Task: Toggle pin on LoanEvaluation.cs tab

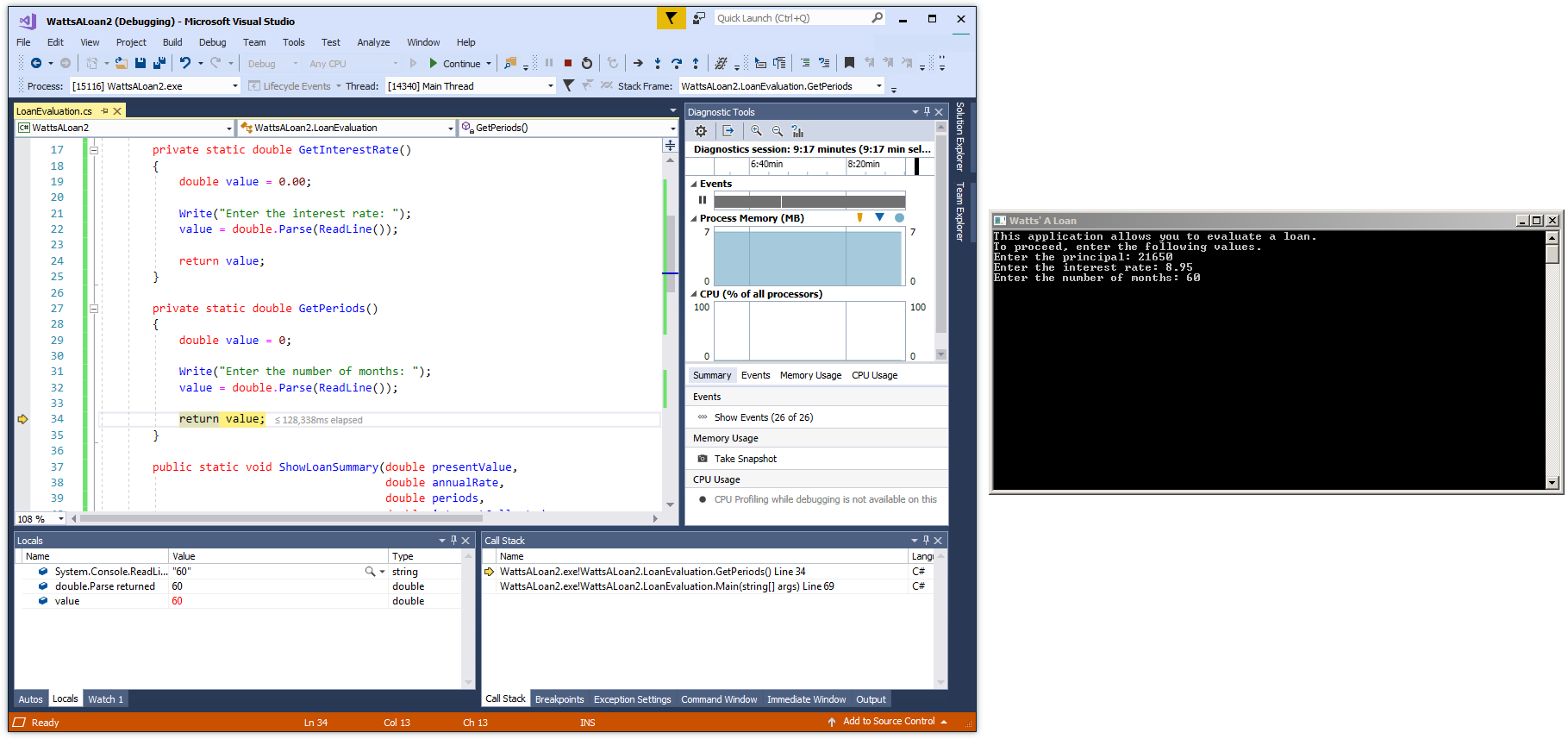Action: click(x=105, y=111)
